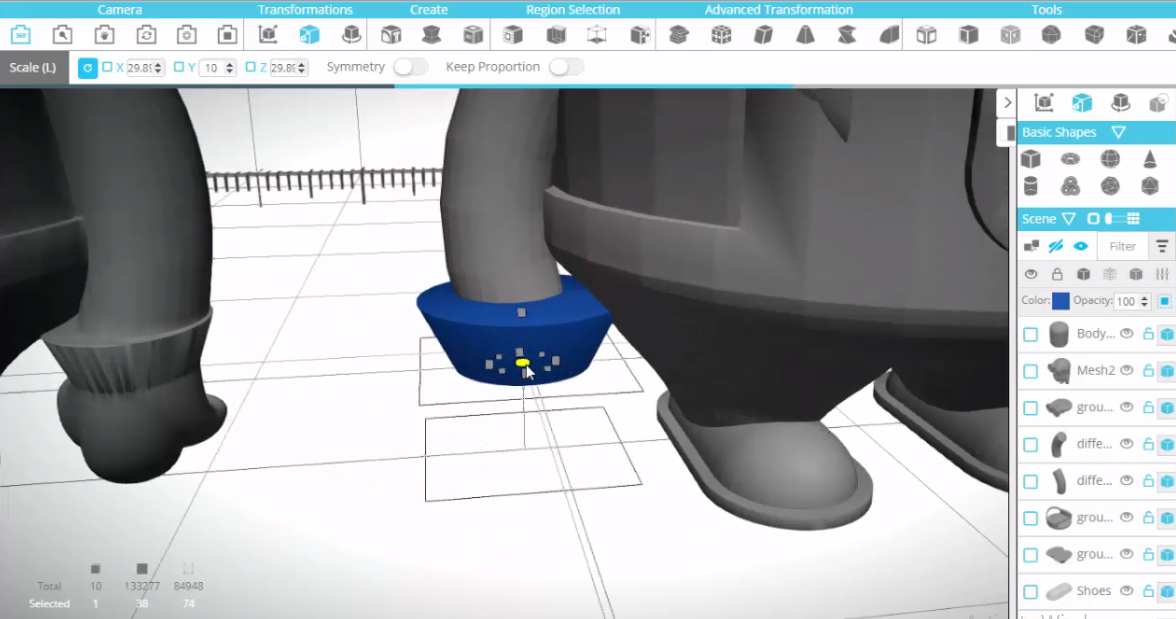This screenshot has width=1176, height=619.
Task: Open the Create menu tab
Action: [x=429, y=10]
